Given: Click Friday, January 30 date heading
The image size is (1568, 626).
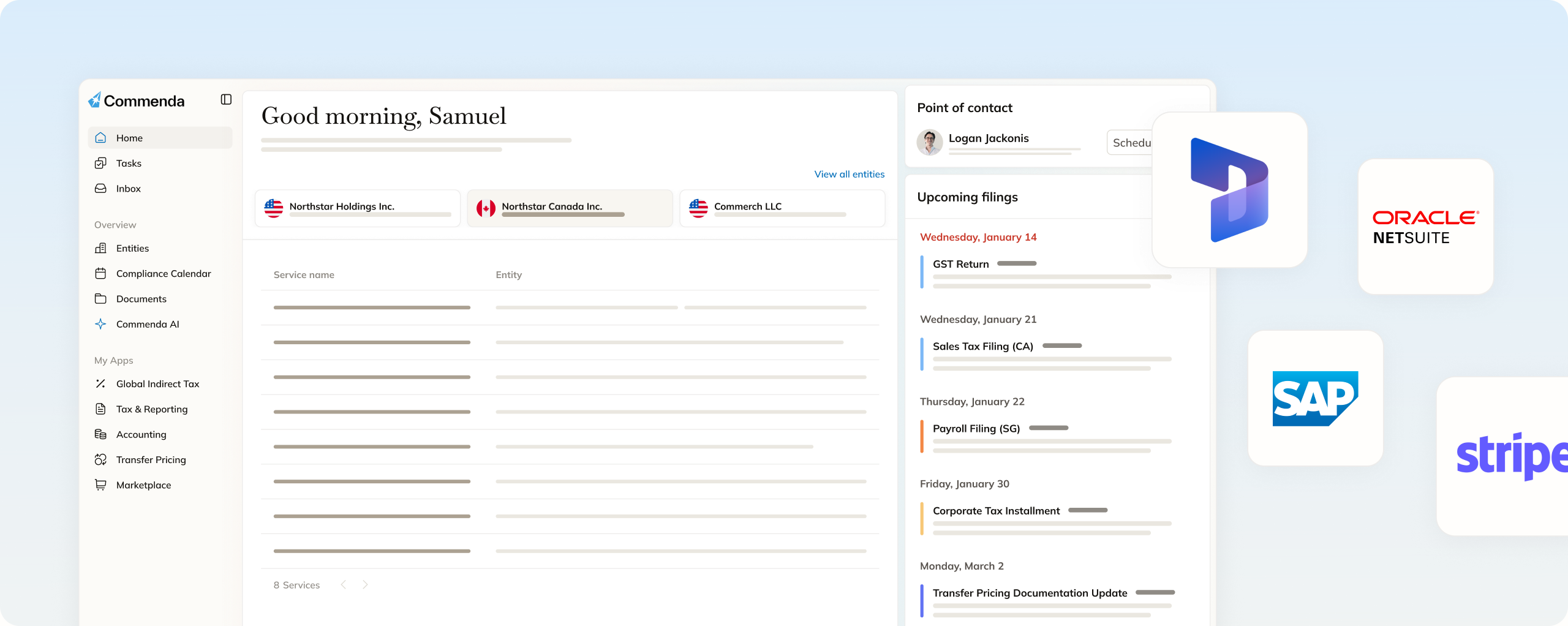Looking at the screenshot, I should click(x=965, y=483).
